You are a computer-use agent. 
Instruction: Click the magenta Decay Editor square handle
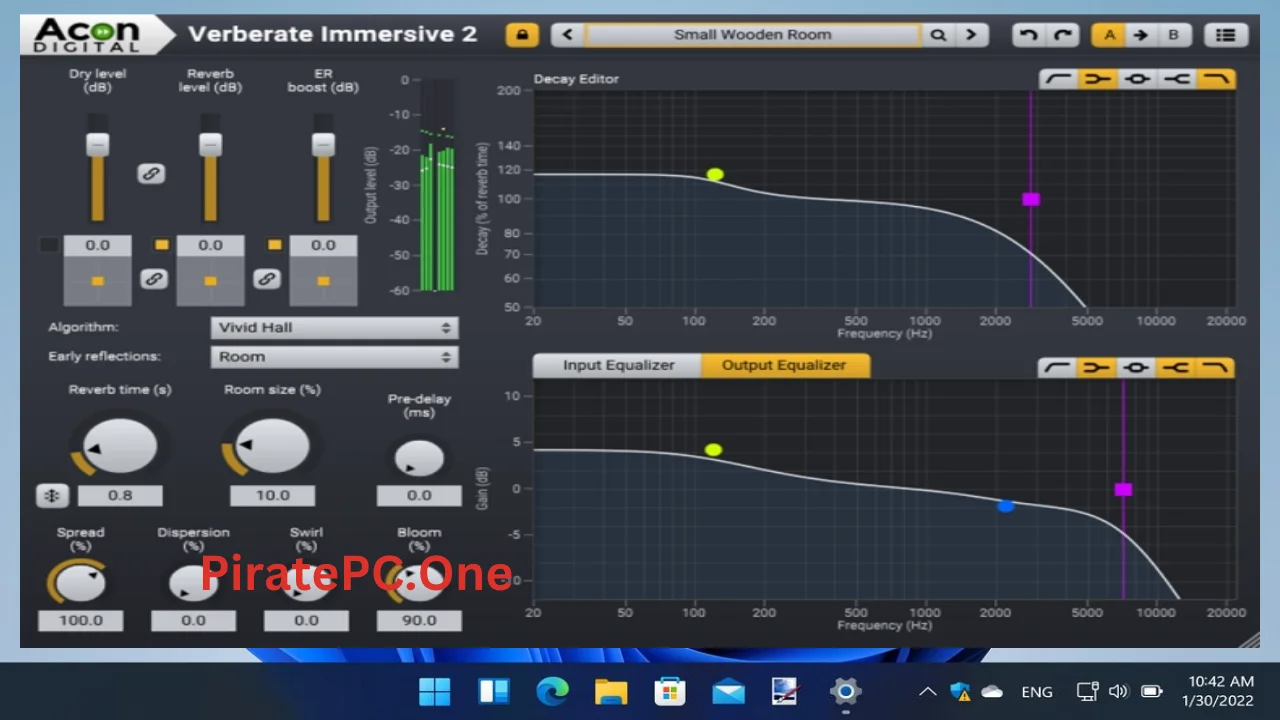coord(1031,199)
